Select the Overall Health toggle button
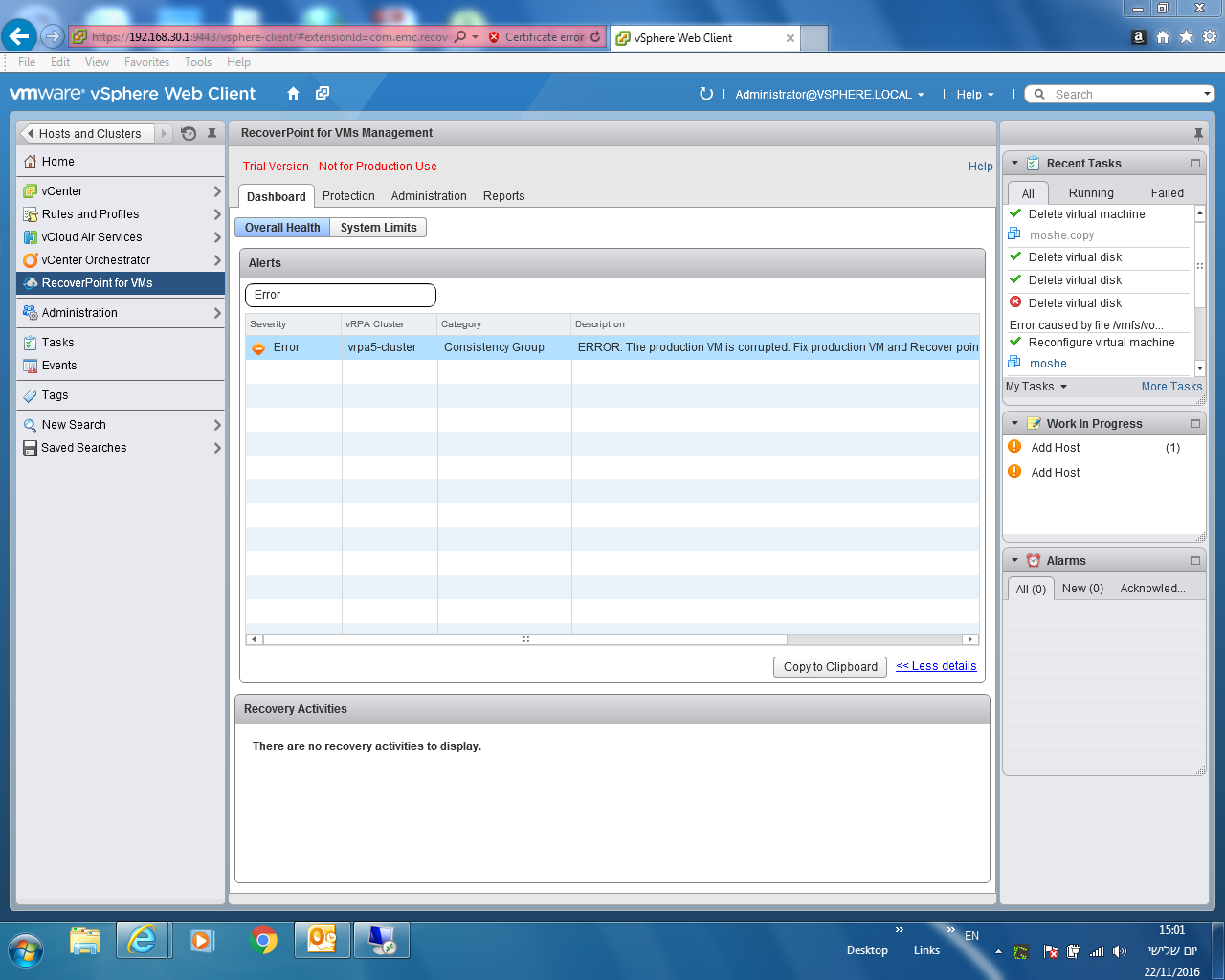Screen dimensions: 1225x980 click(282, 228)
